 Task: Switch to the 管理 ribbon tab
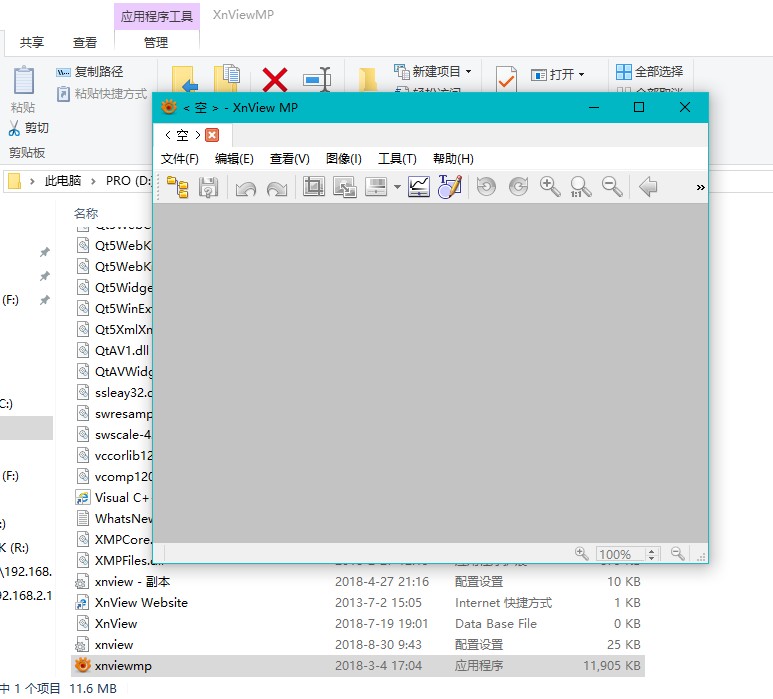[x=156, y=42]
